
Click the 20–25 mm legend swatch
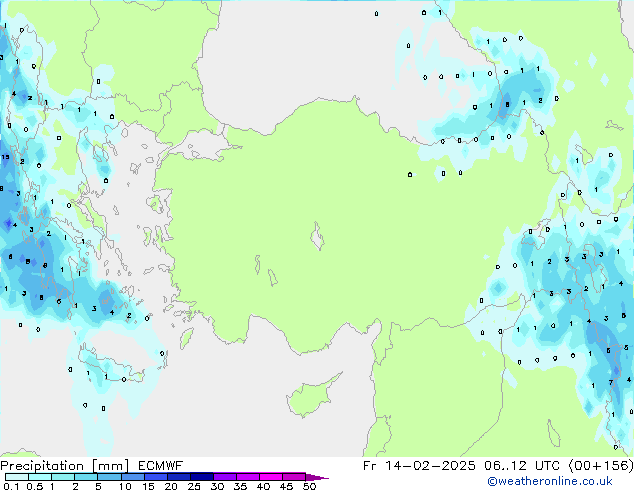point(179,477)
